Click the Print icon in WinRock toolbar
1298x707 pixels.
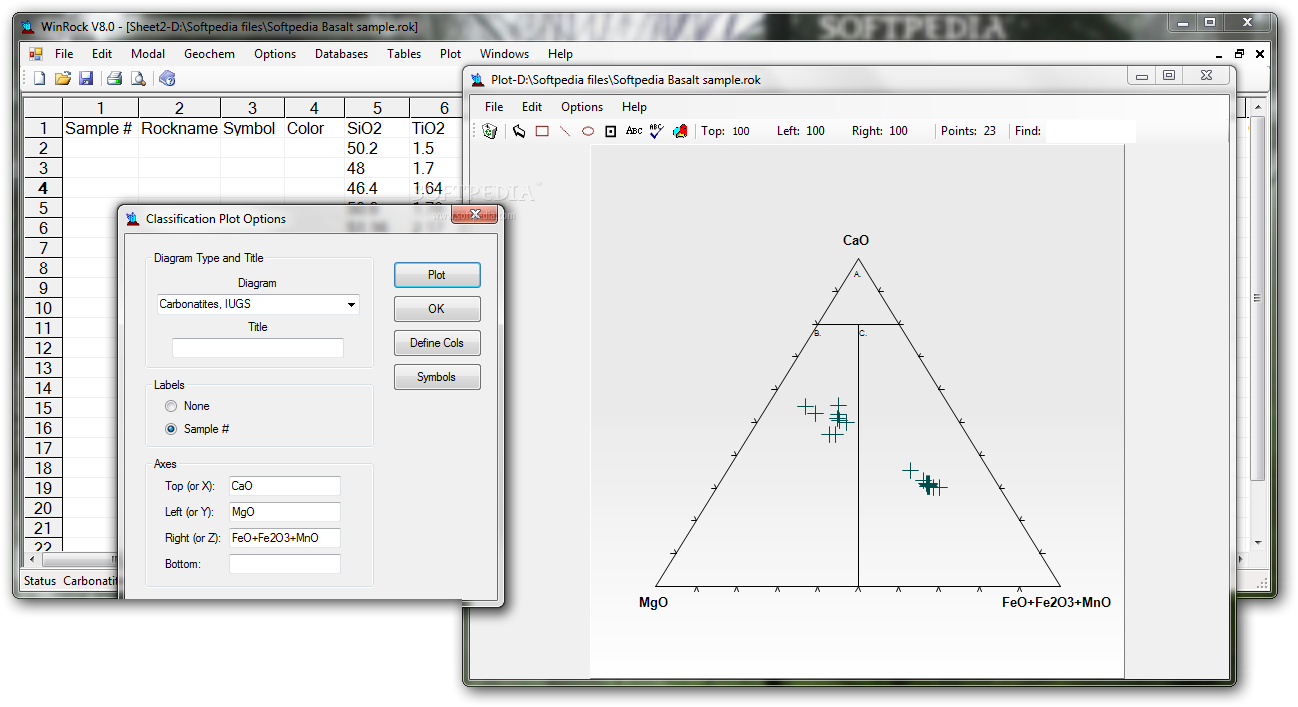[x=114, y=78]
